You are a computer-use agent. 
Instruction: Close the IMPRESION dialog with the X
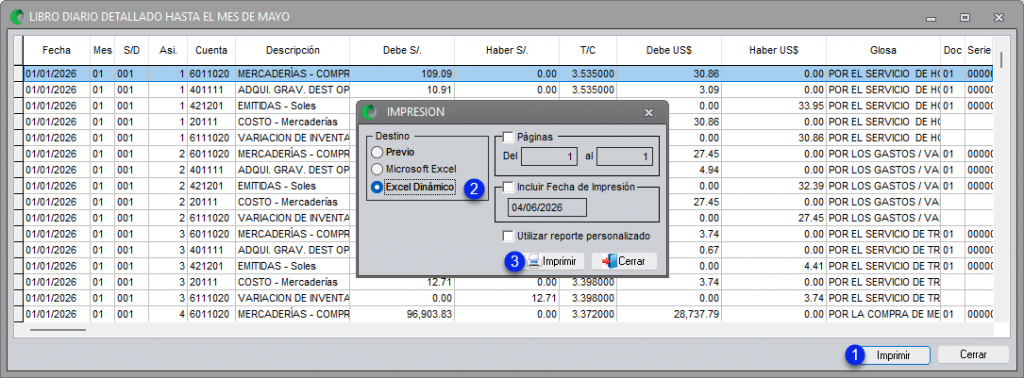648,112
